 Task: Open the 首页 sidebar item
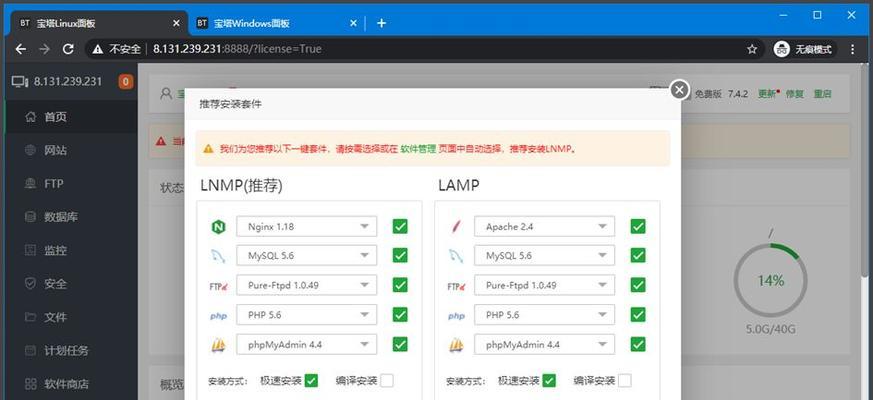(x=69, y=117)
